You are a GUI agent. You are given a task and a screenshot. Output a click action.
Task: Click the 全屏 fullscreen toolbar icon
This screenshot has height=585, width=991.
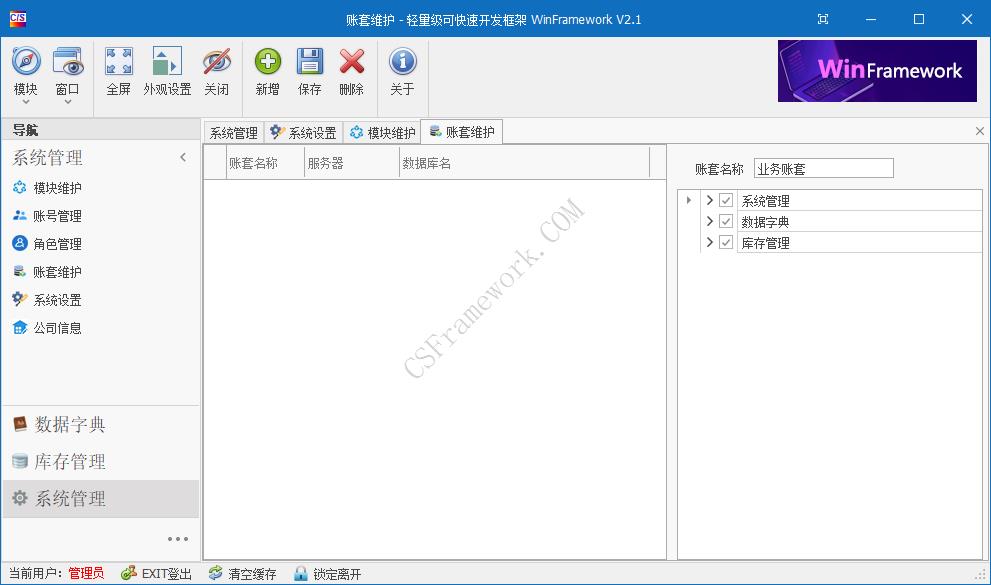point(119,70)
